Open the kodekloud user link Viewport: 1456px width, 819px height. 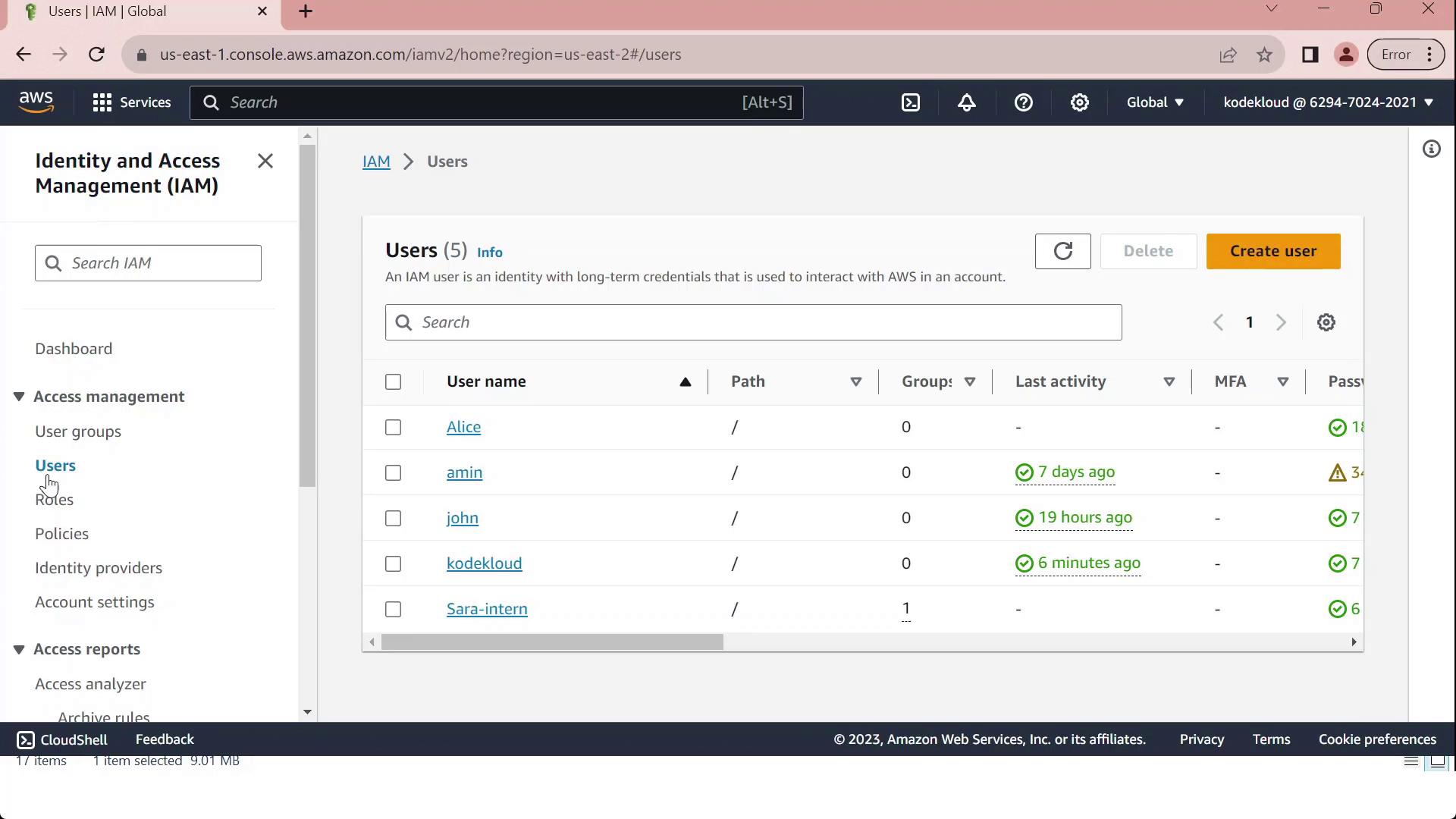484,563
